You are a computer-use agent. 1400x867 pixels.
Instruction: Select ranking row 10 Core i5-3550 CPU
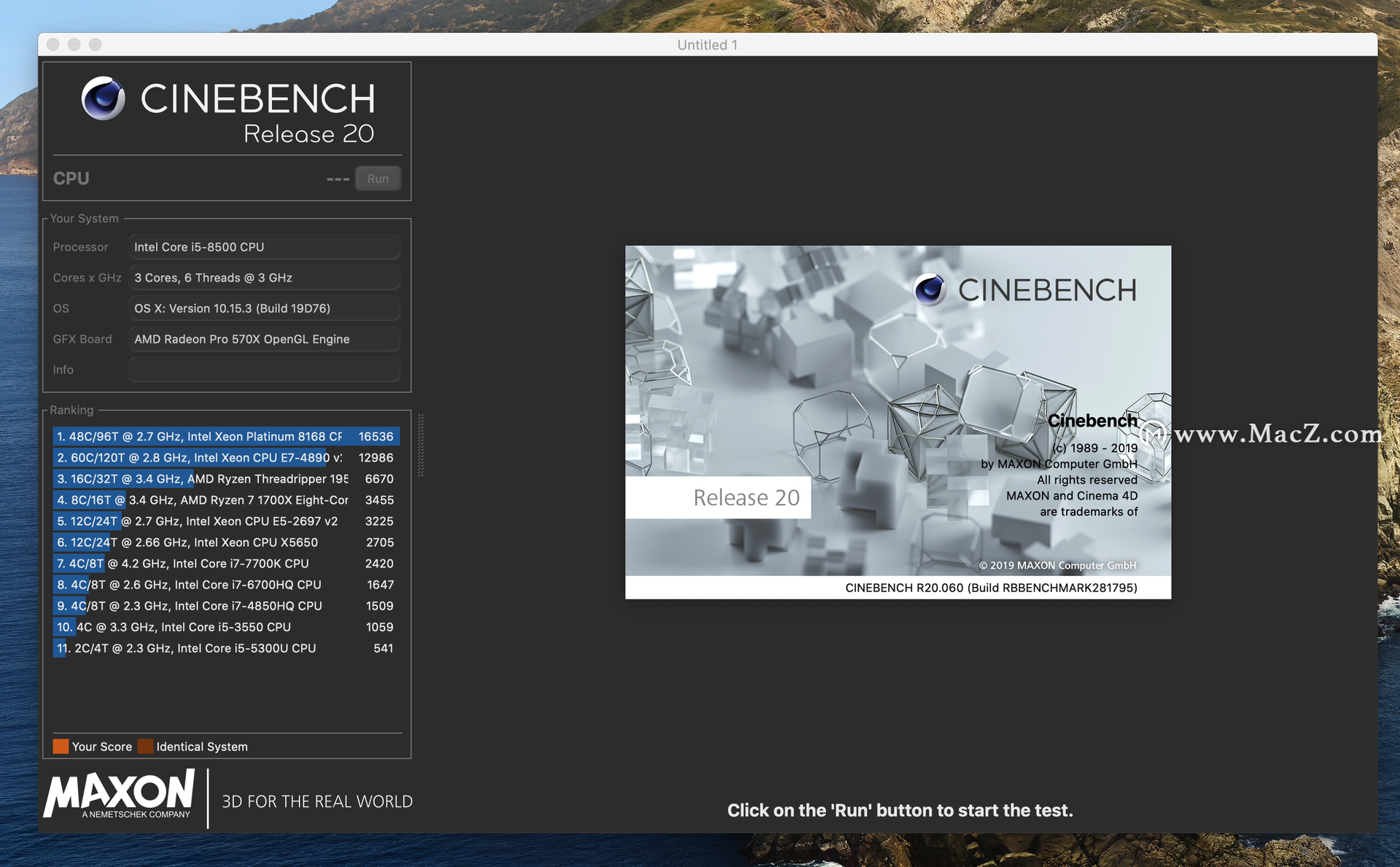pyautogui.click(x=226, y=626)
